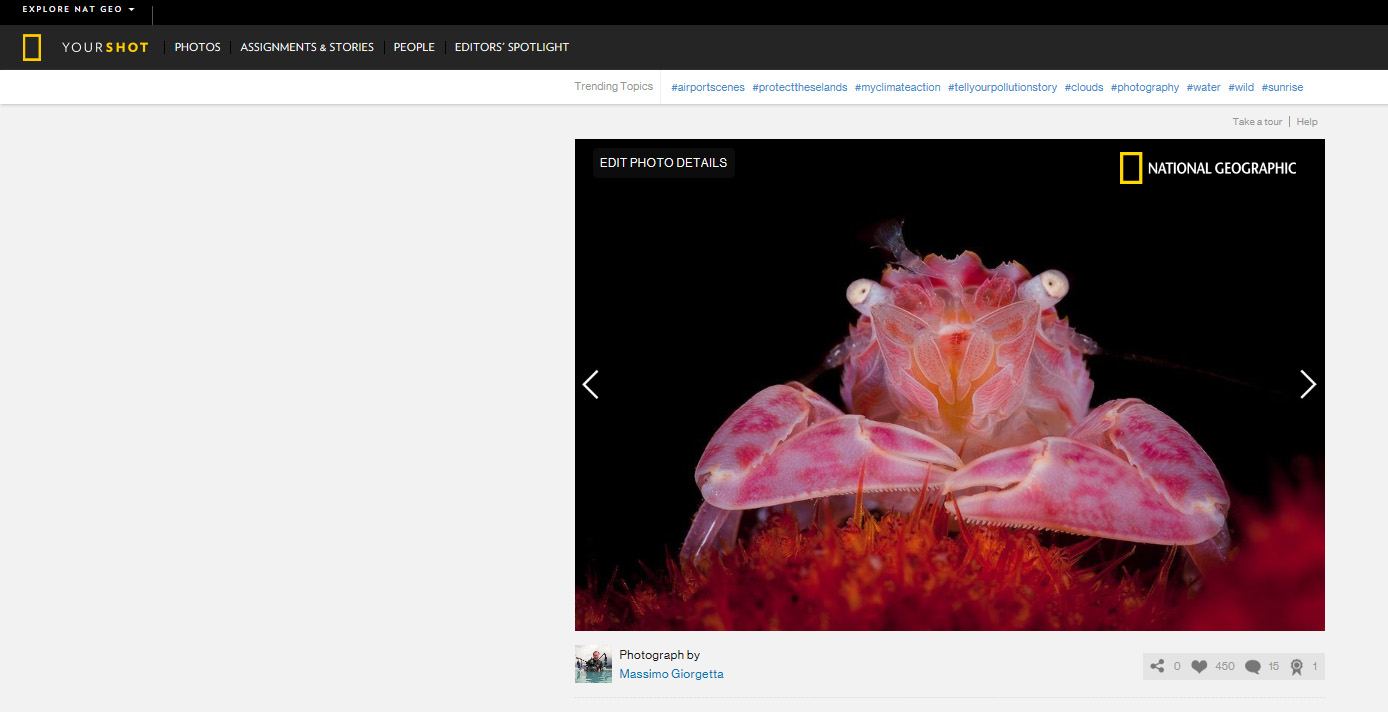Open Editors' Spotlight page
Viewport: 1388px width, 712px height.
[x=511, y=47]
